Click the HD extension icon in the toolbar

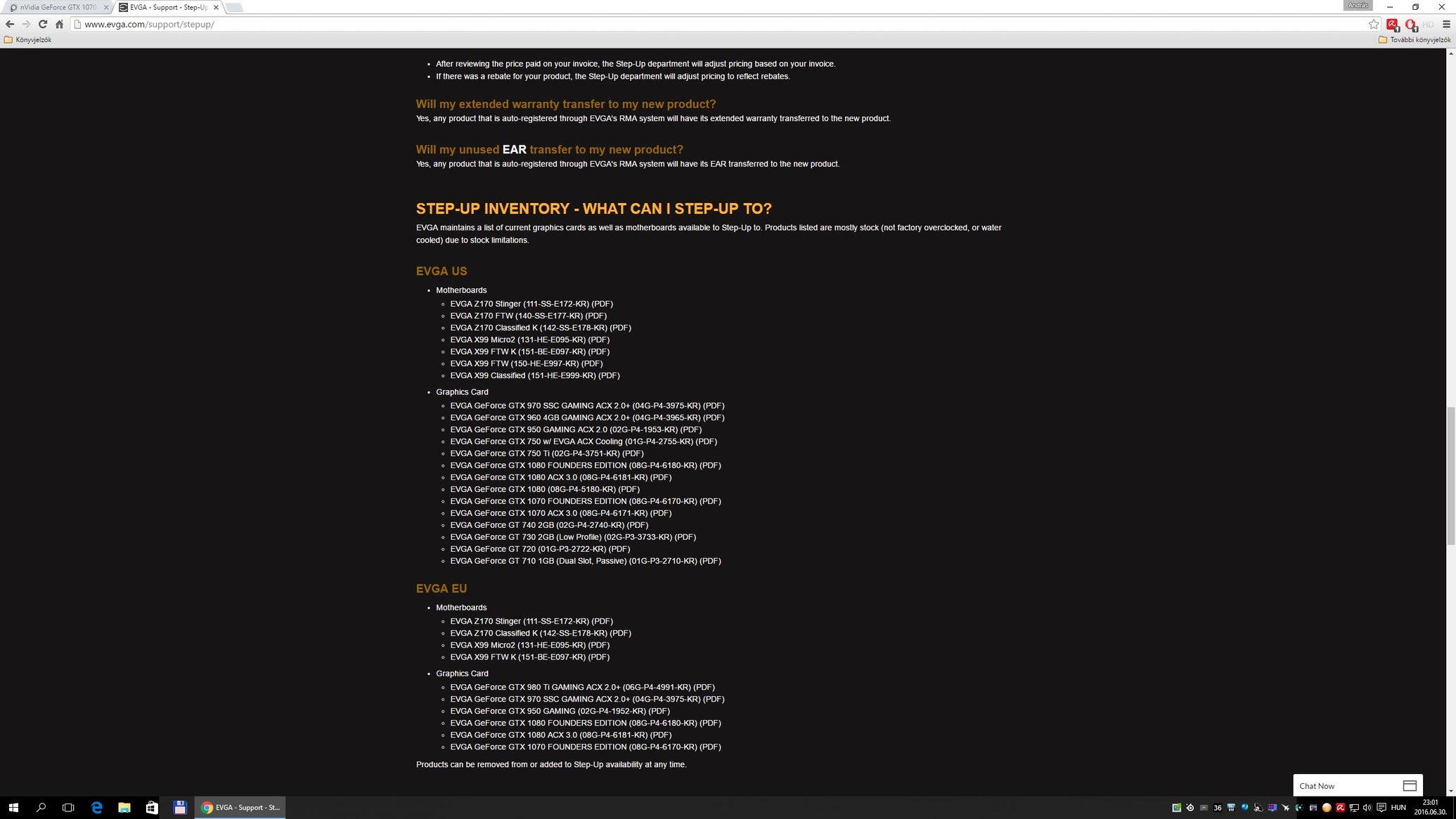(x=1428, y=24)
